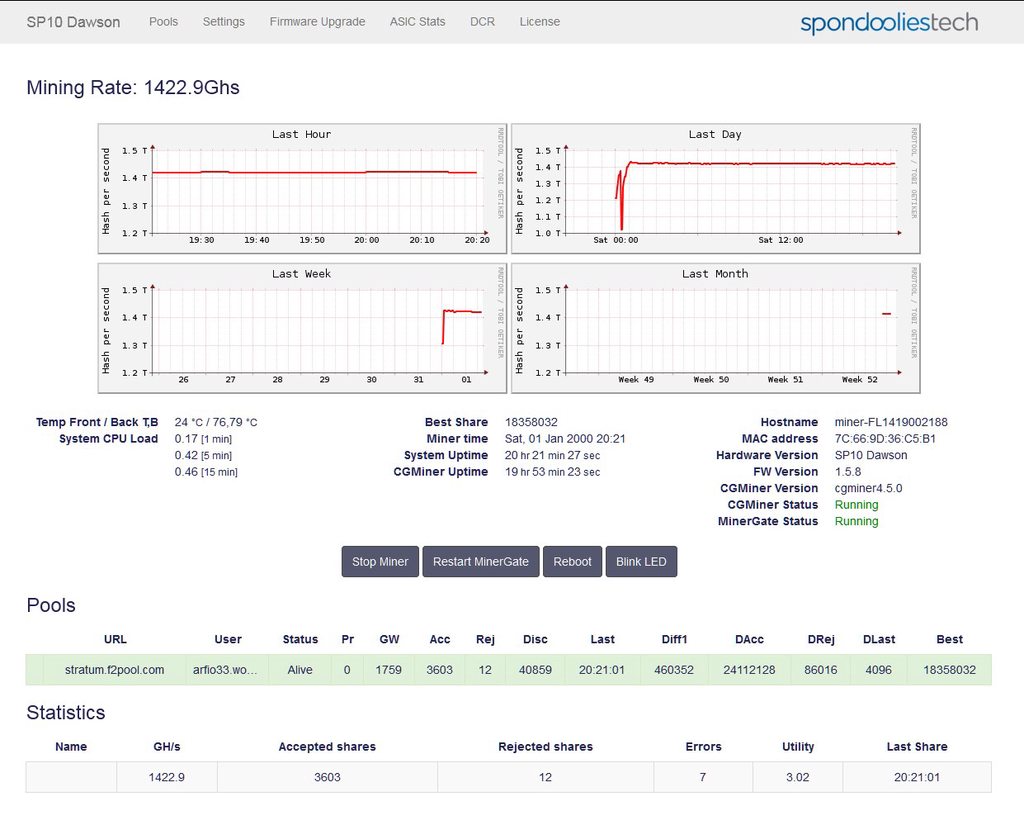Click the CGMiner version cgminer4.5.0
The image size is (1024, 825).
point(869,488)
